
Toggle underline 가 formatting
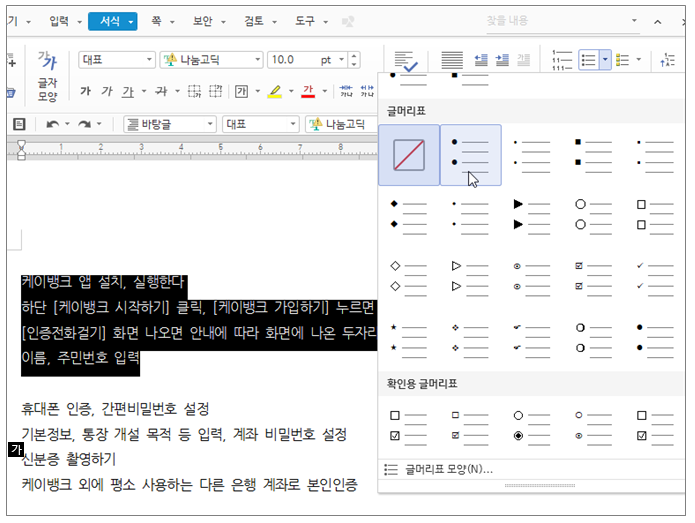tap(128, 92)
